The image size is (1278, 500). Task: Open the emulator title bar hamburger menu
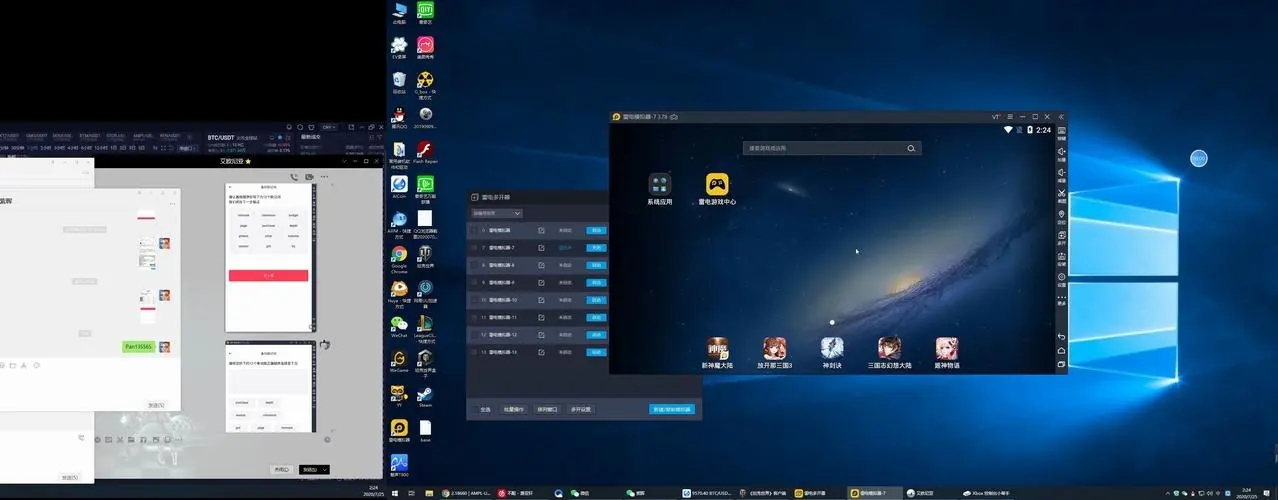coord(1010,117)
